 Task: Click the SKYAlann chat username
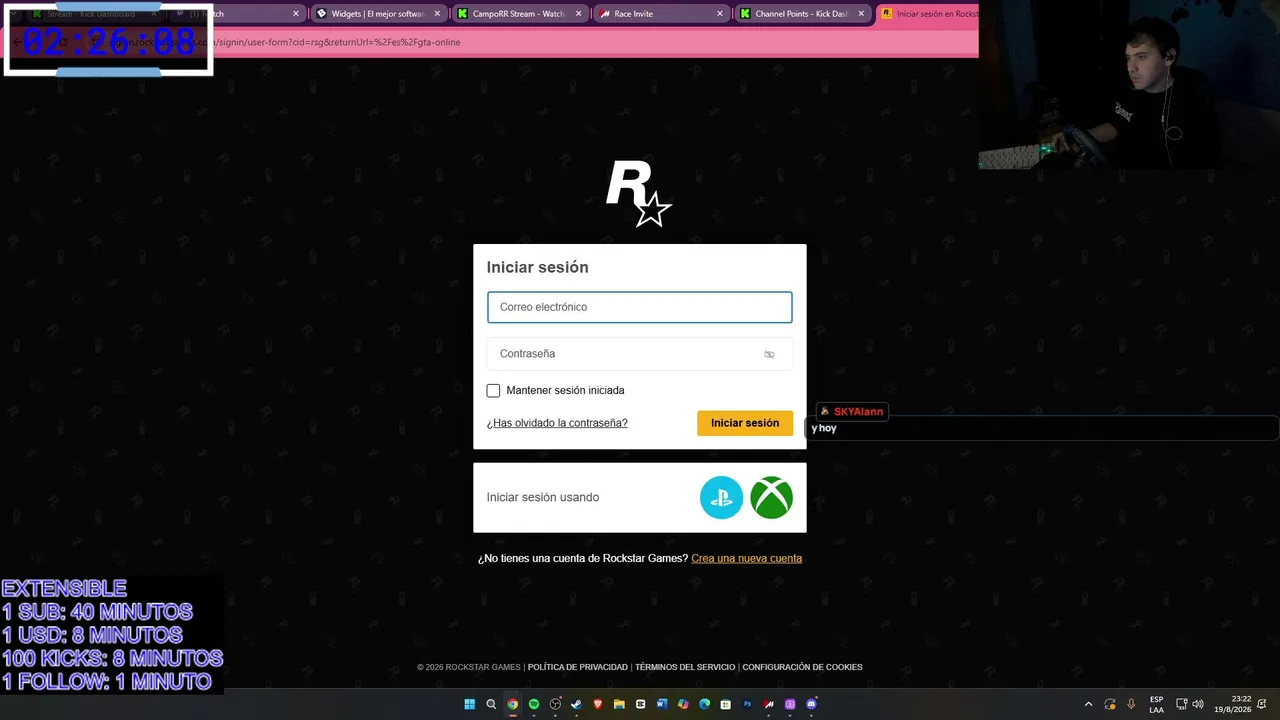859,411
